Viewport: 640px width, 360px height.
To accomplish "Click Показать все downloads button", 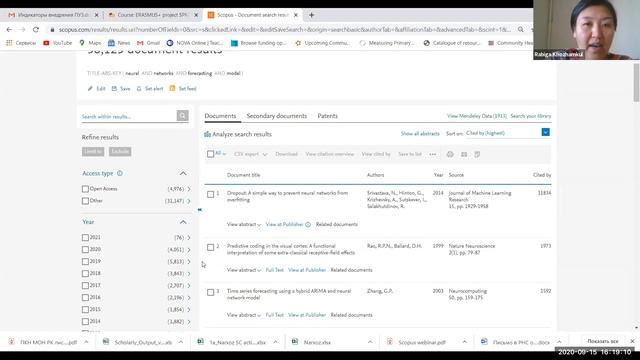I will pyautogui.click(x=603, y=341).
